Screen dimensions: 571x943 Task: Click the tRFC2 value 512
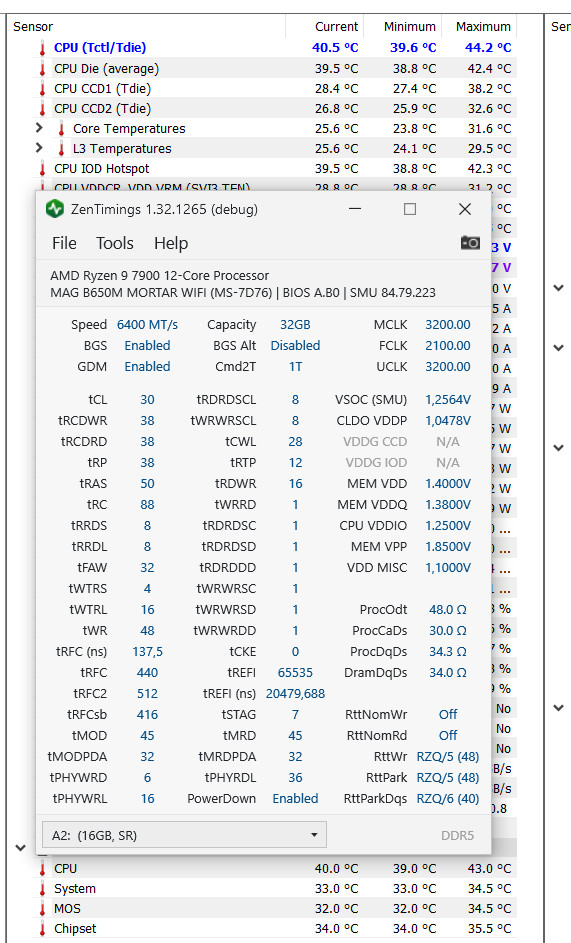coord(147,694)
